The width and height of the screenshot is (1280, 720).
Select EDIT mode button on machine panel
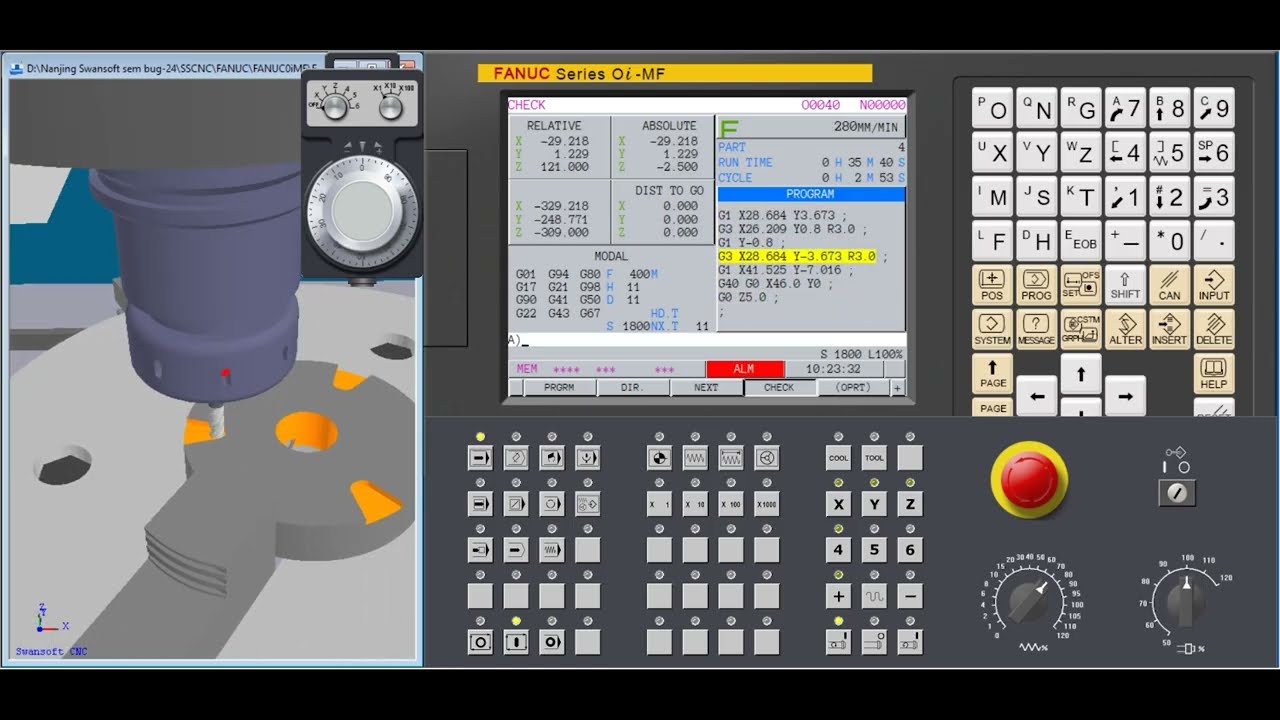[x=516, y=458]
